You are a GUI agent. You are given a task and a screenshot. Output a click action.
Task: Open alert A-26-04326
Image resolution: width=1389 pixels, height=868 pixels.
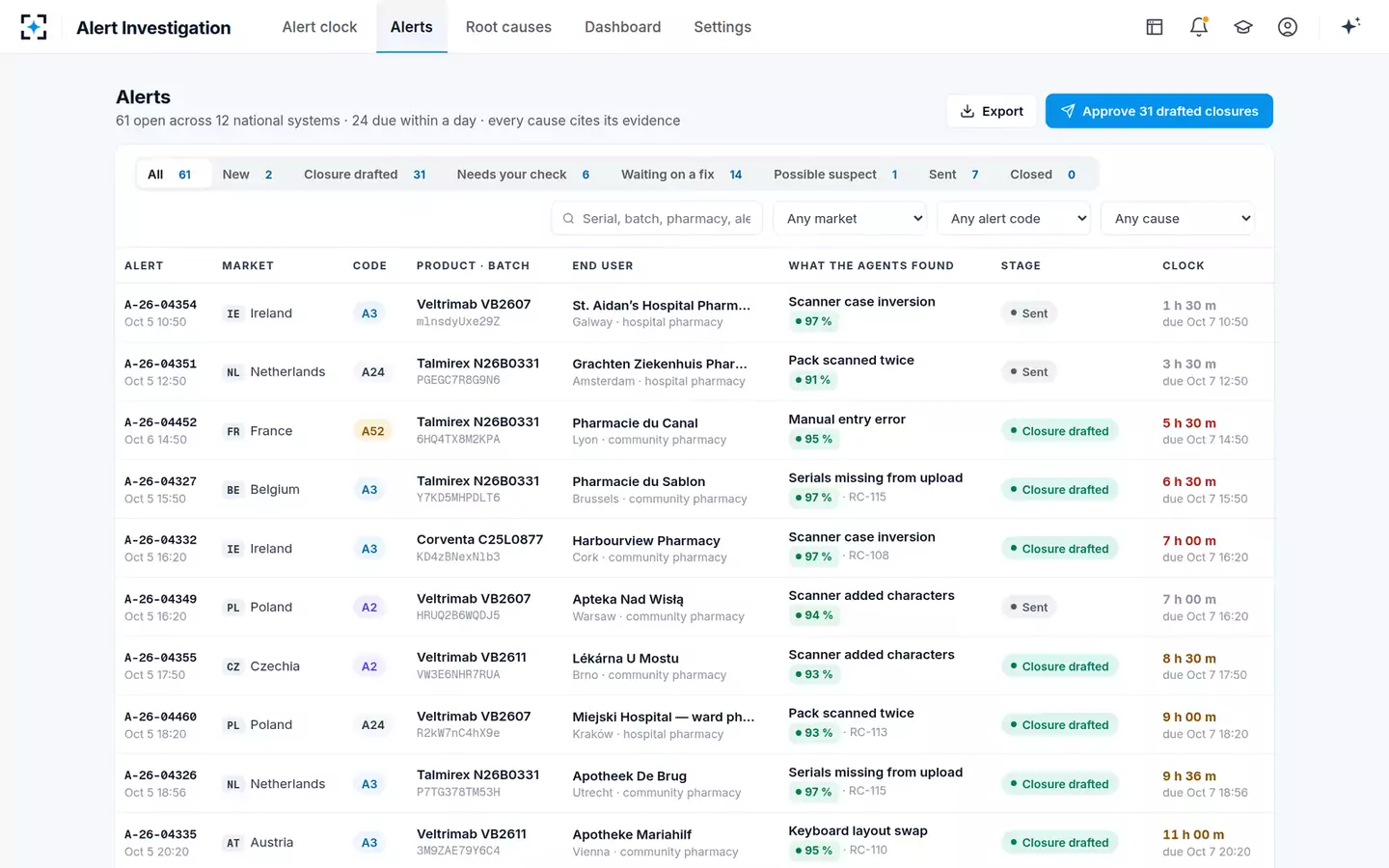160,775
